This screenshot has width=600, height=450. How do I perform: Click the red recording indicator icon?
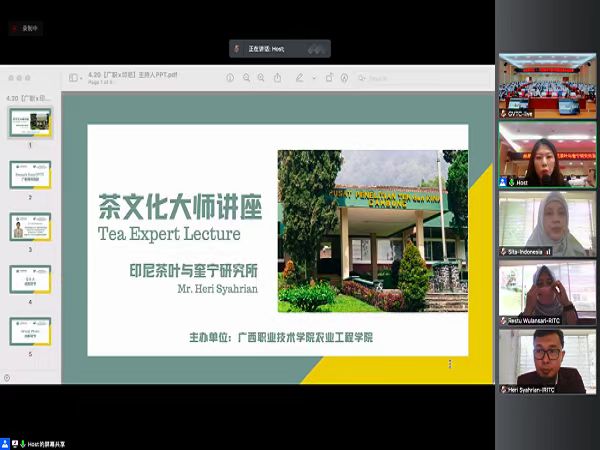tap(13, 28)
